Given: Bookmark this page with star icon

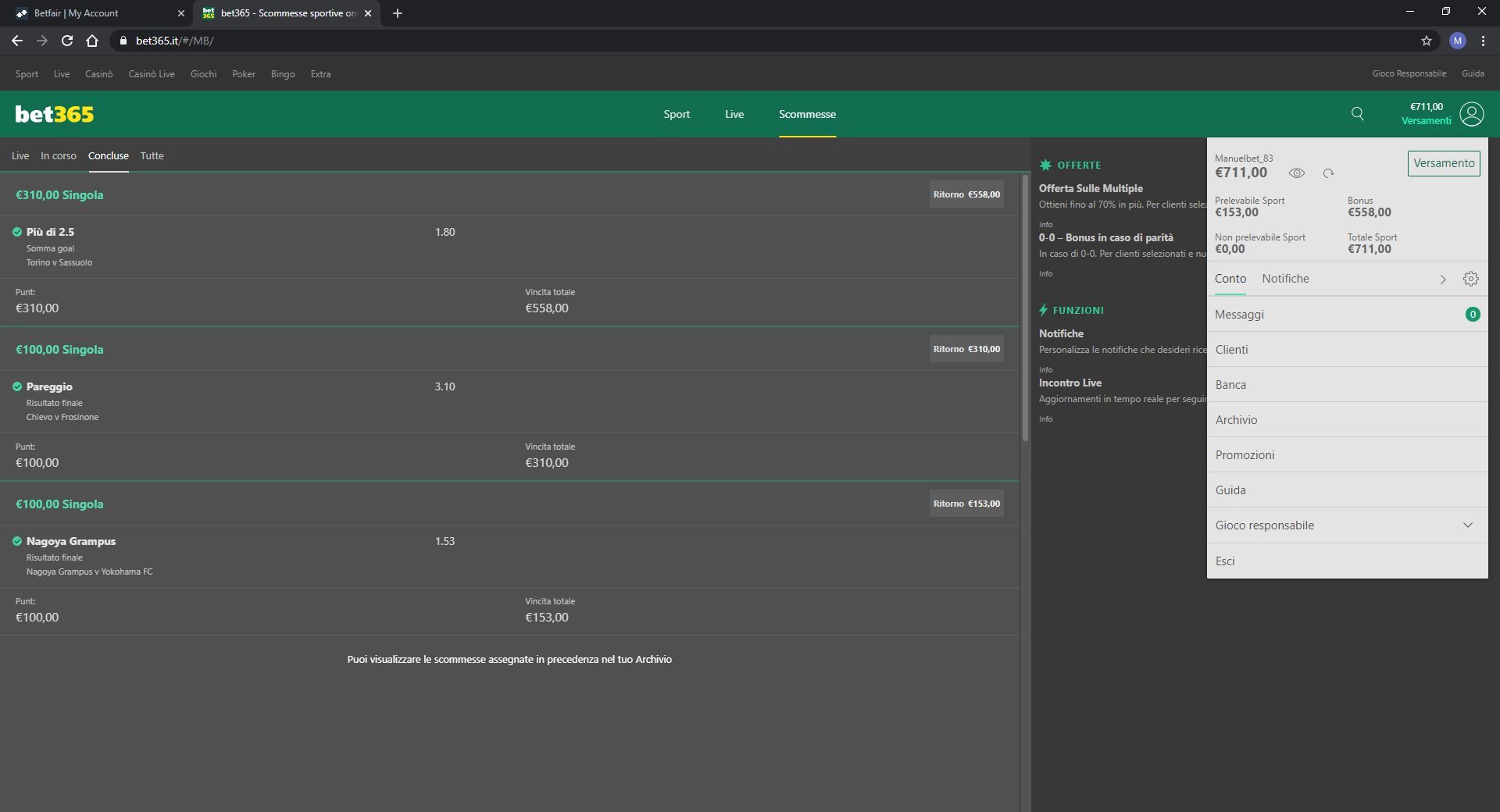Looking at the screenshot, I should coord(1427,41).
